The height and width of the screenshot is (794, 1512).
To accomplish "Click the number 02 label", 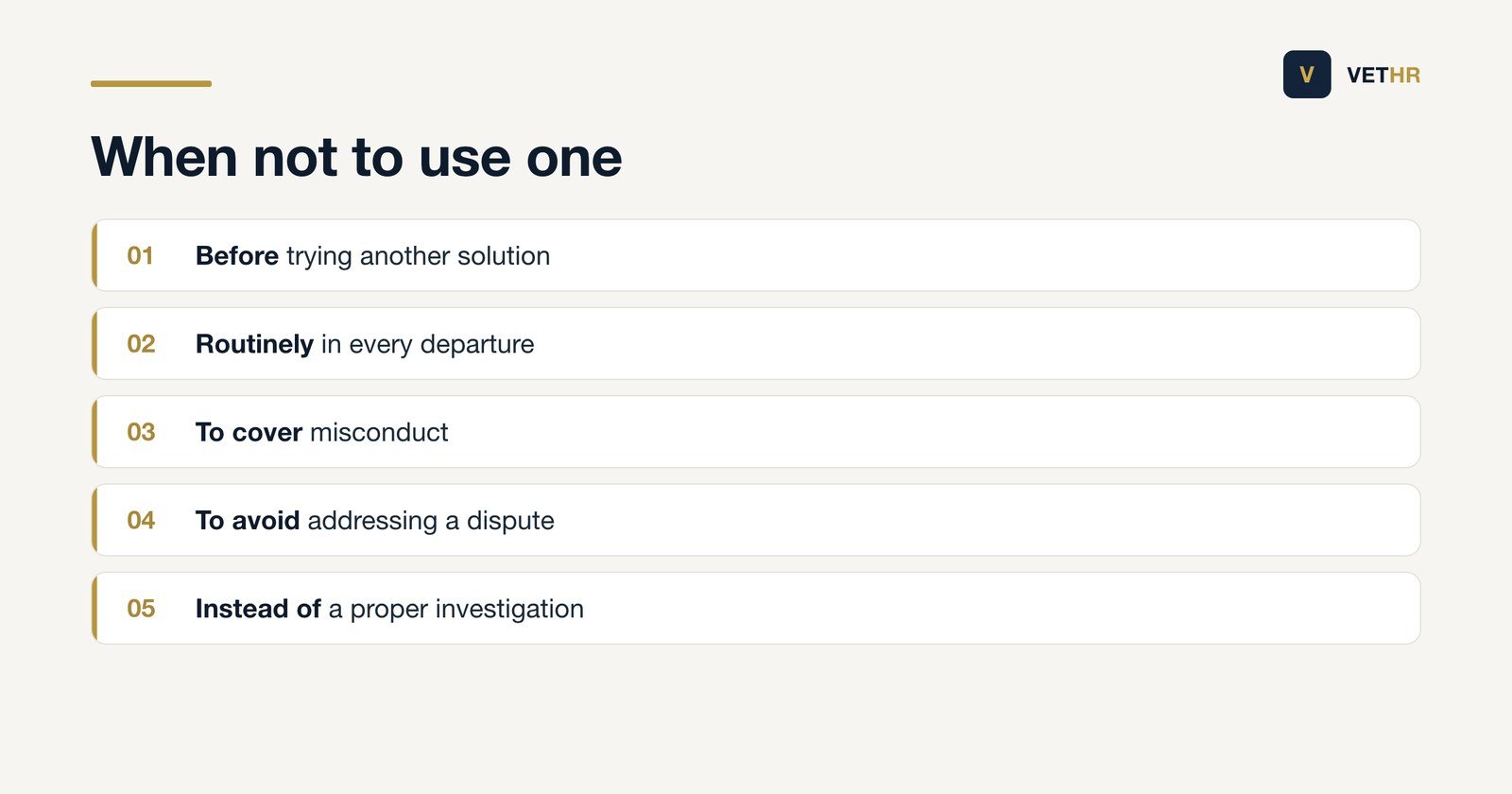I will click(x=141, y=344).
